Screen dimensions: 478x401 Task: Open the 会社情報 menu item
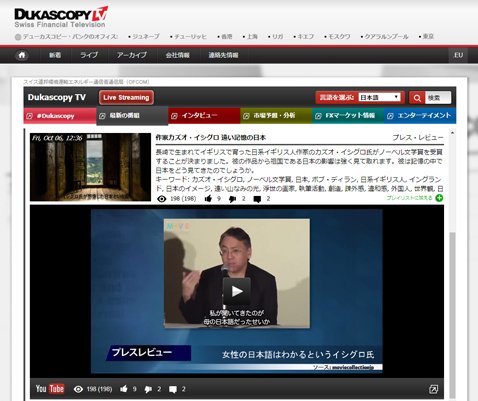click(178, 55)
